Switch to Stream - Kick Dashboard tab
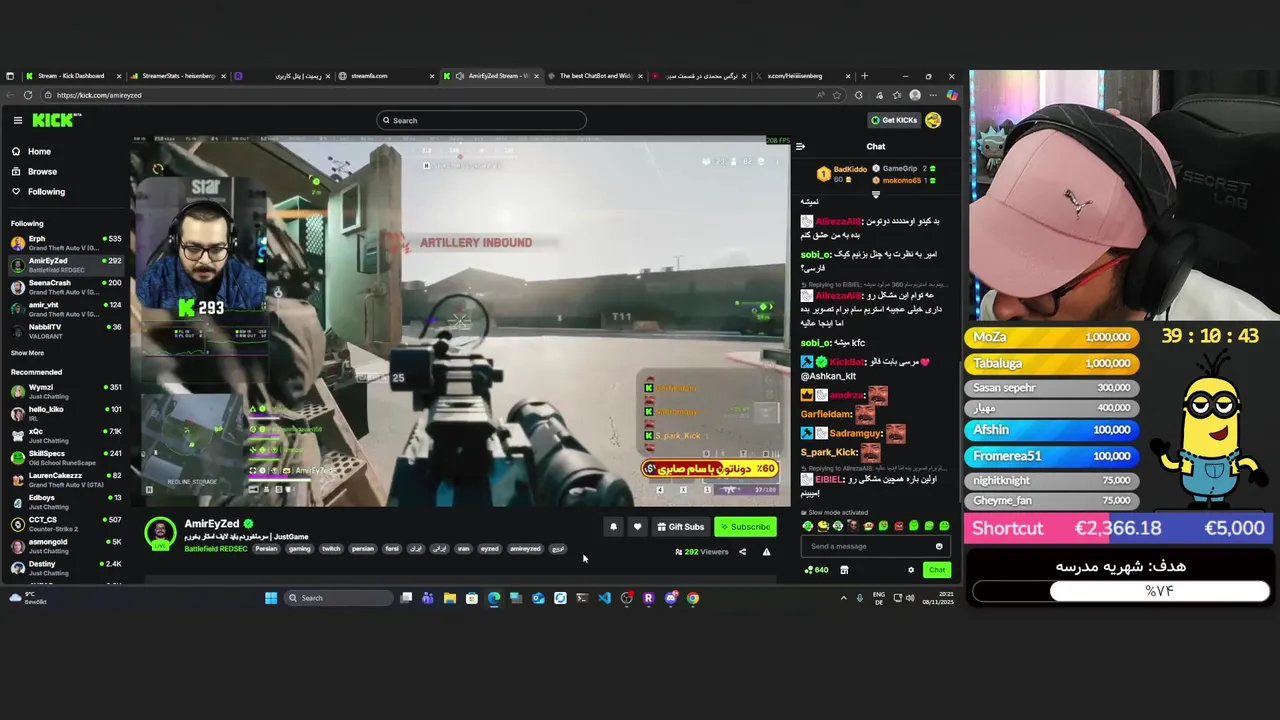Screen dimensions: 1280x720 (x=70, y=76)
